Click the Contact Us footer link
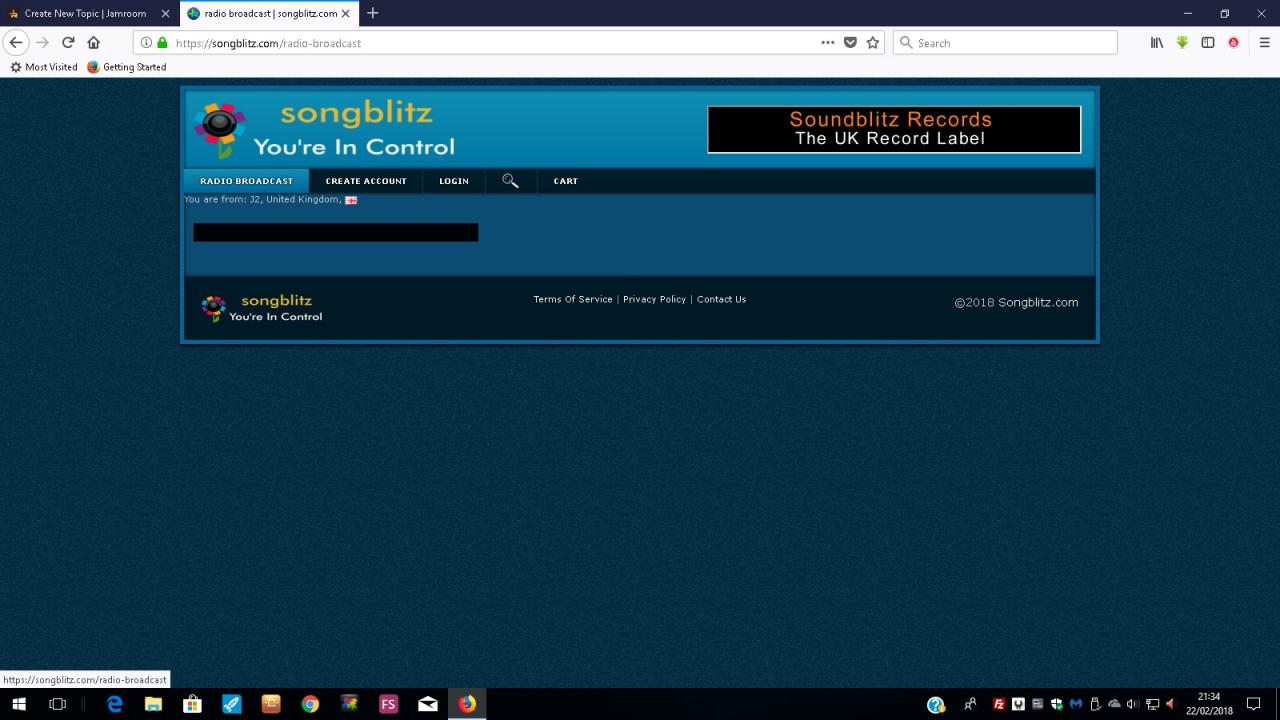Viewport: 1280px width, 720px height. pos(721,299)
